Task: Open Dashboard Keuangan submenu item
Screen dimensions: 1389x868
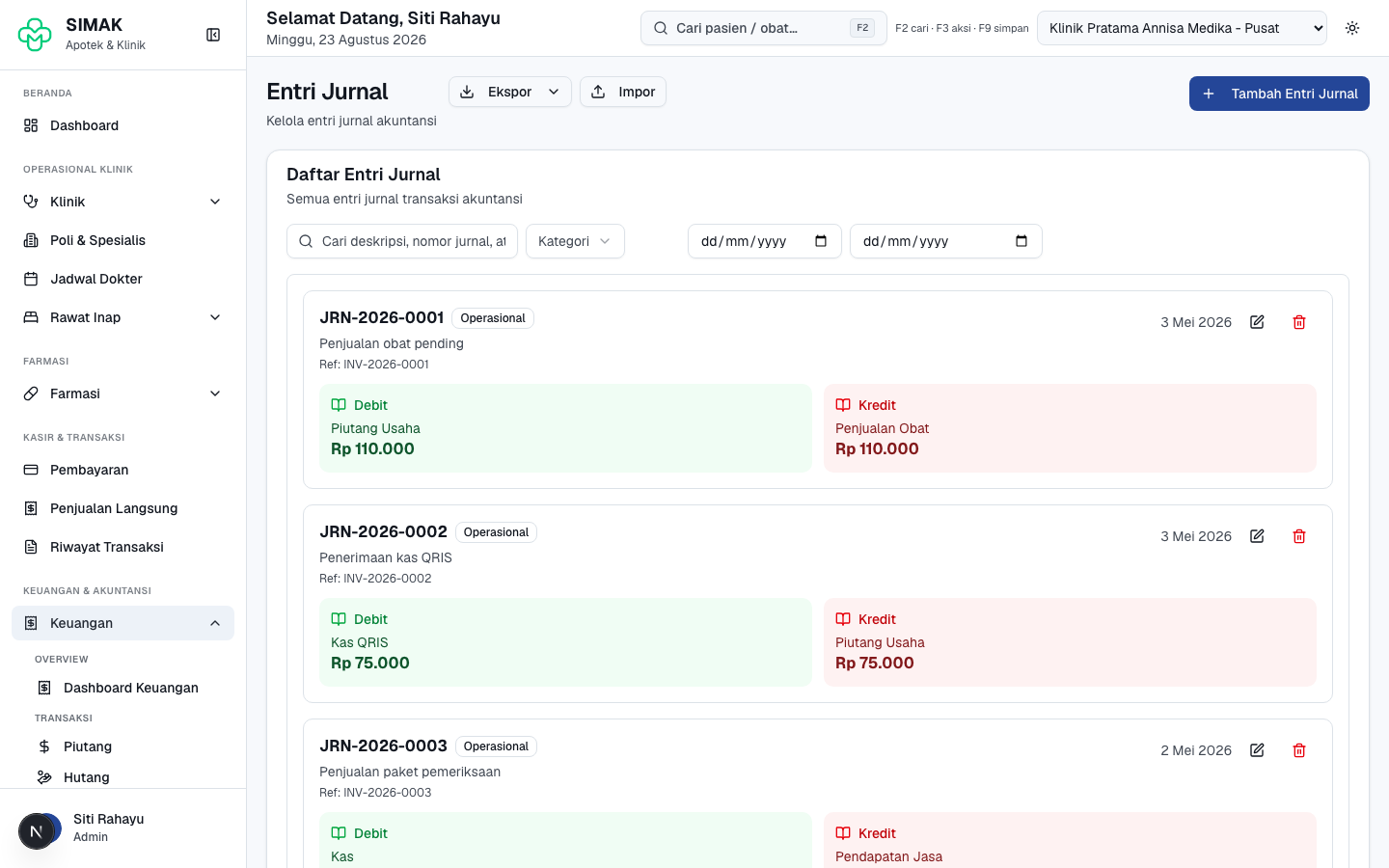Action: click(x=129, y=688)
